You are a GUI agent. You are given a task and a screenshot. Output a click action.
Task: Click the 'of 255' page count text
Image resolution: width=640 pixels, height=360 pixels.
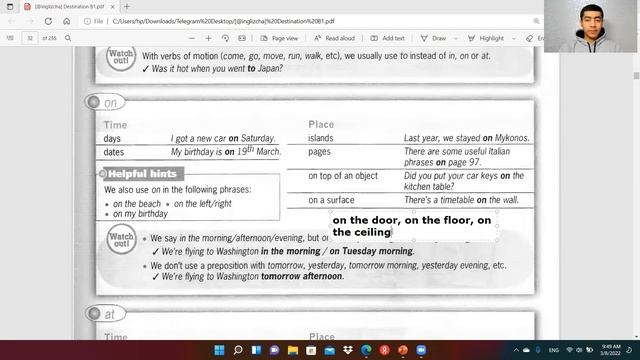click(x=49, y=38)
